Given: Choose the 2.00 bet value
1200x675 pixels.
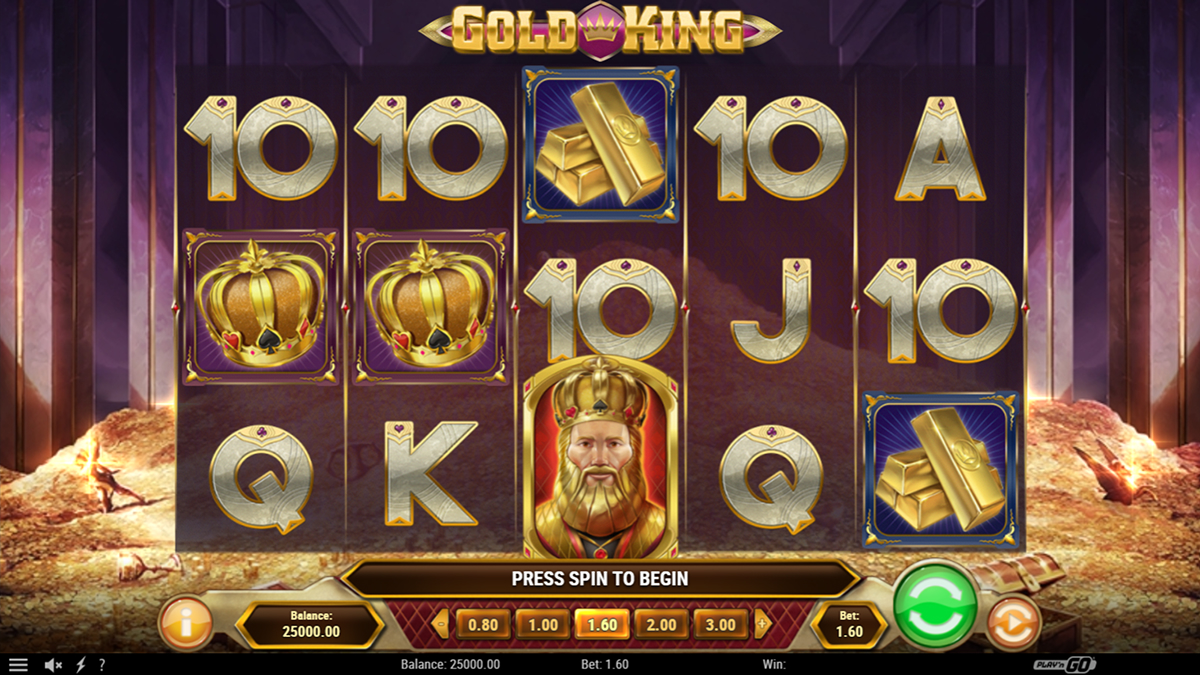Looking at the screenshot, I should click(661, 625).
